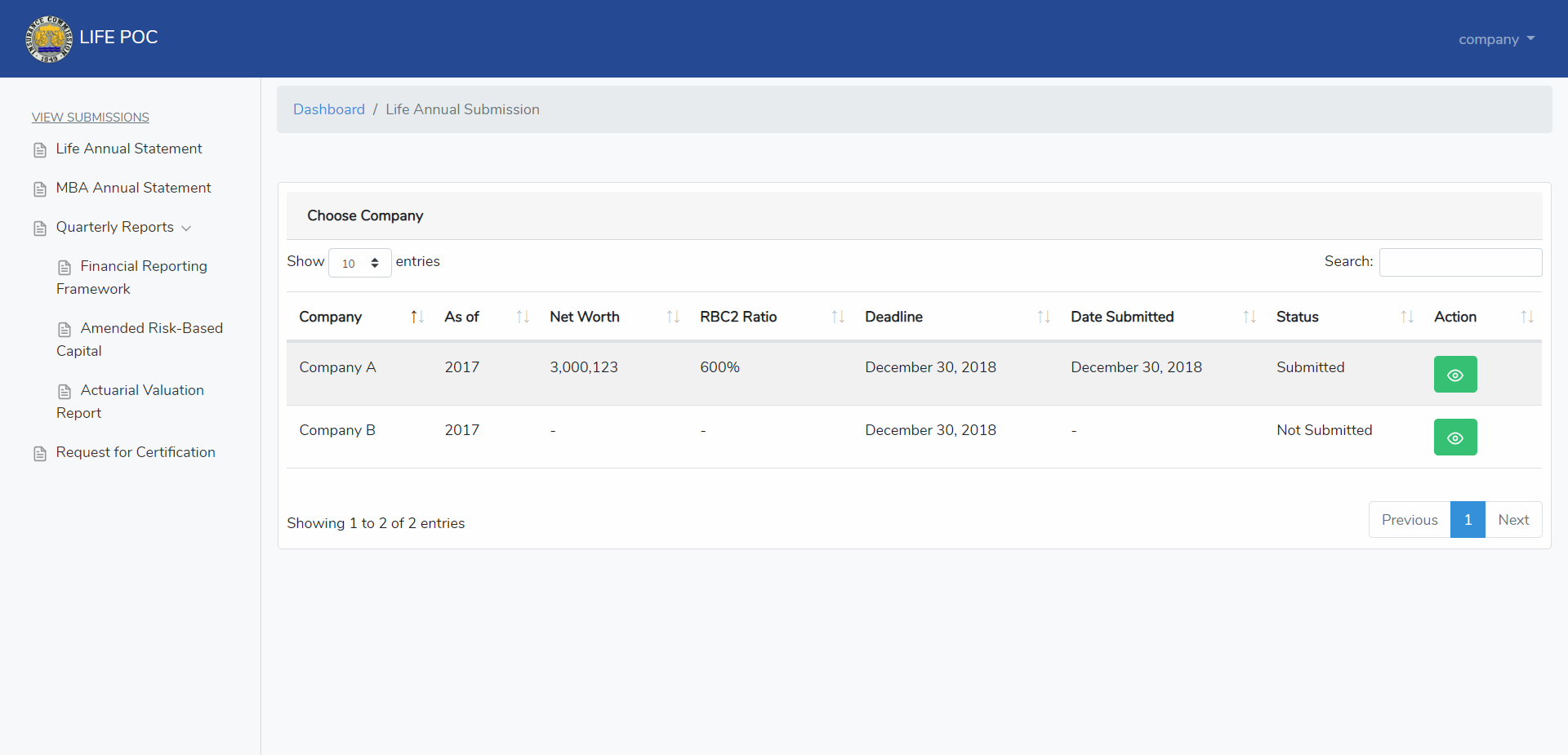Open Amended Risk-Based Capital submenu item
The height and width of the screenshot is (755, 1568).
(x=140, y=340)
